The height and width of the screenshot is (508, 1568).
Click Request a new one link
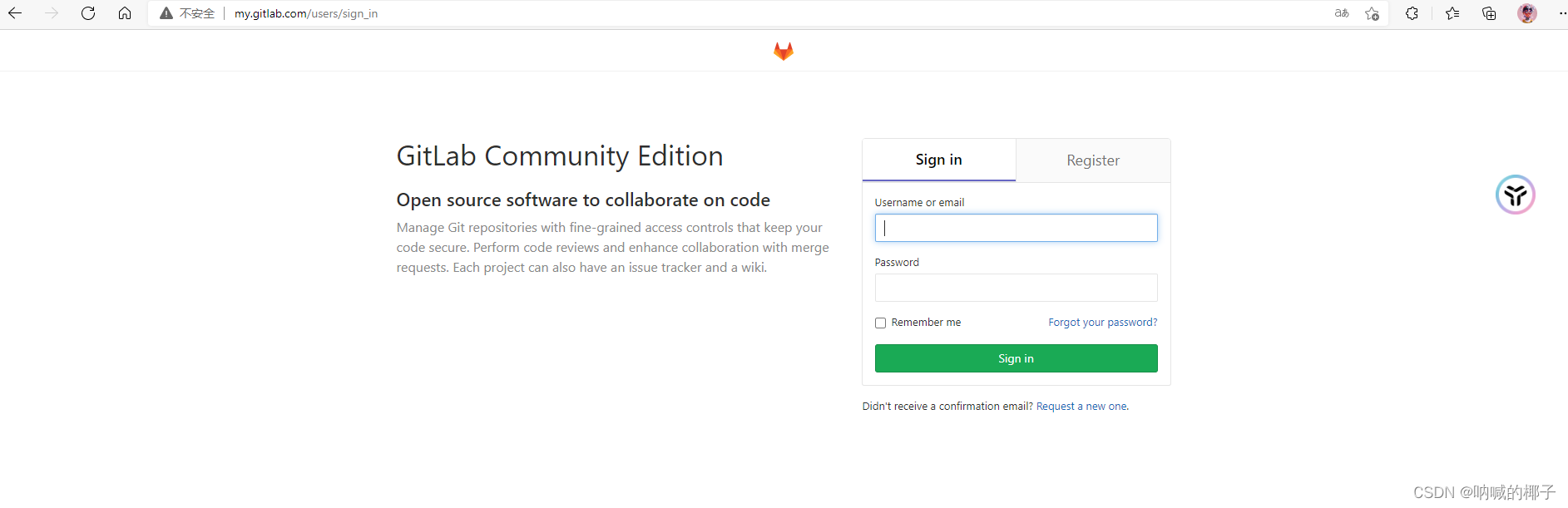[x=1082, y=407]
